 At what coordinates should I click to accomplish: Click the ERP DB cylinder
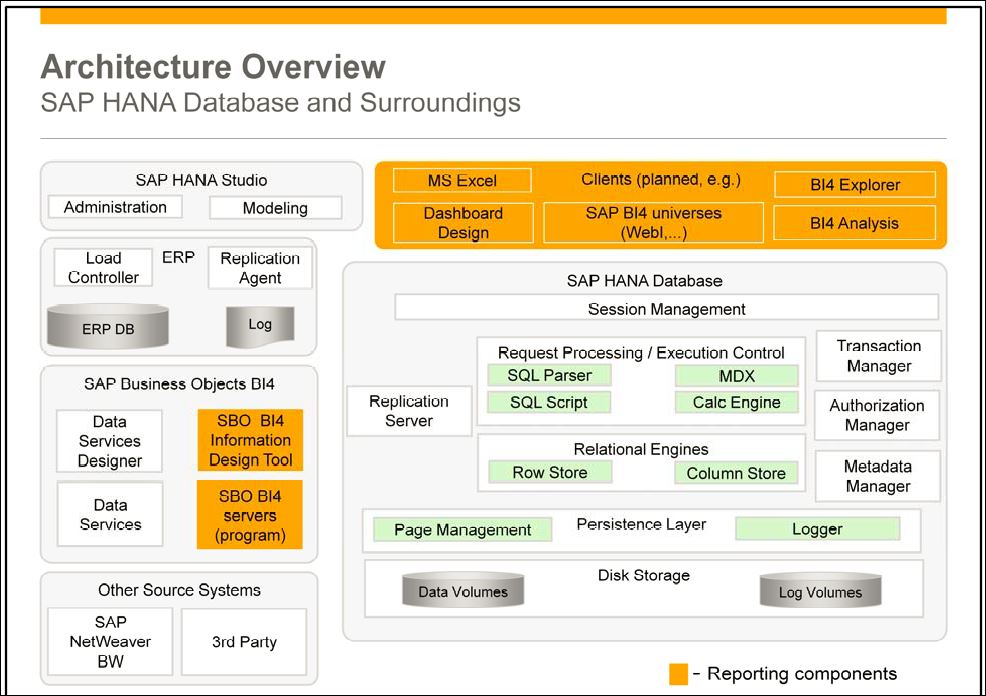[x=108, y=326]
